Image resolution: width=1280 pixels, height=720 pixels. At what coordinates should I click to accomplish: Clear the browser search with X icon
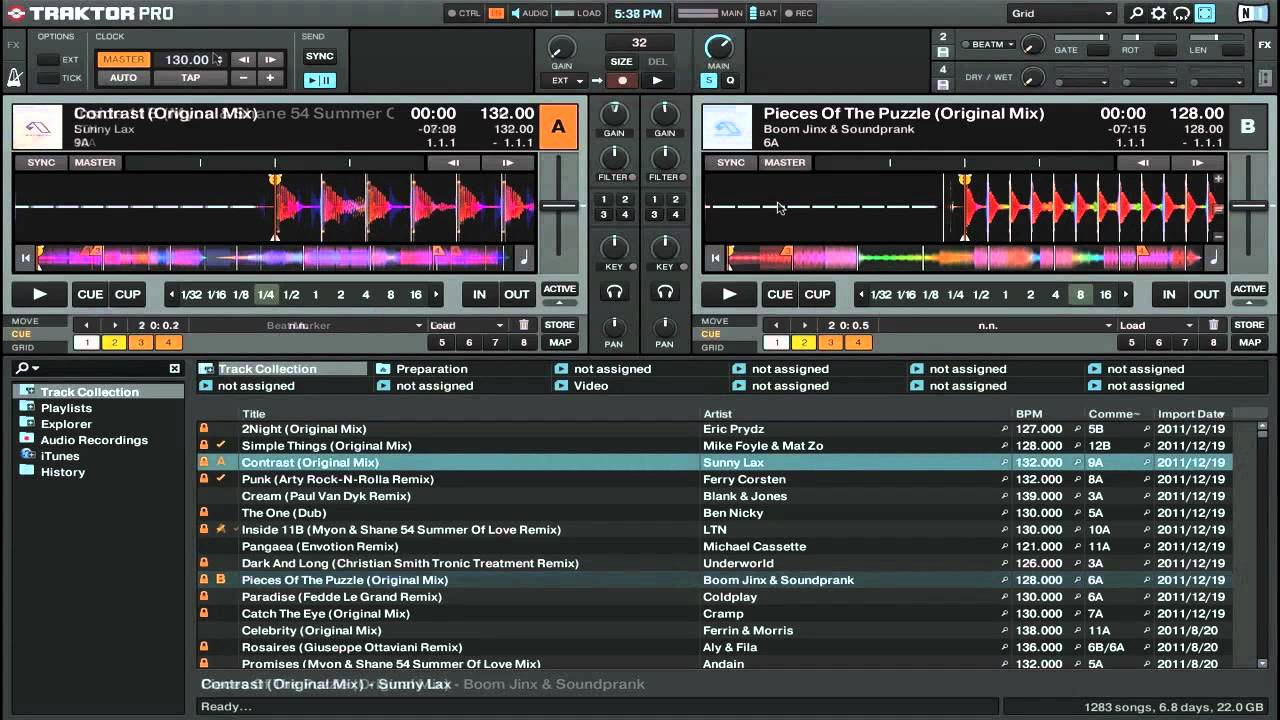pos(174,368)
